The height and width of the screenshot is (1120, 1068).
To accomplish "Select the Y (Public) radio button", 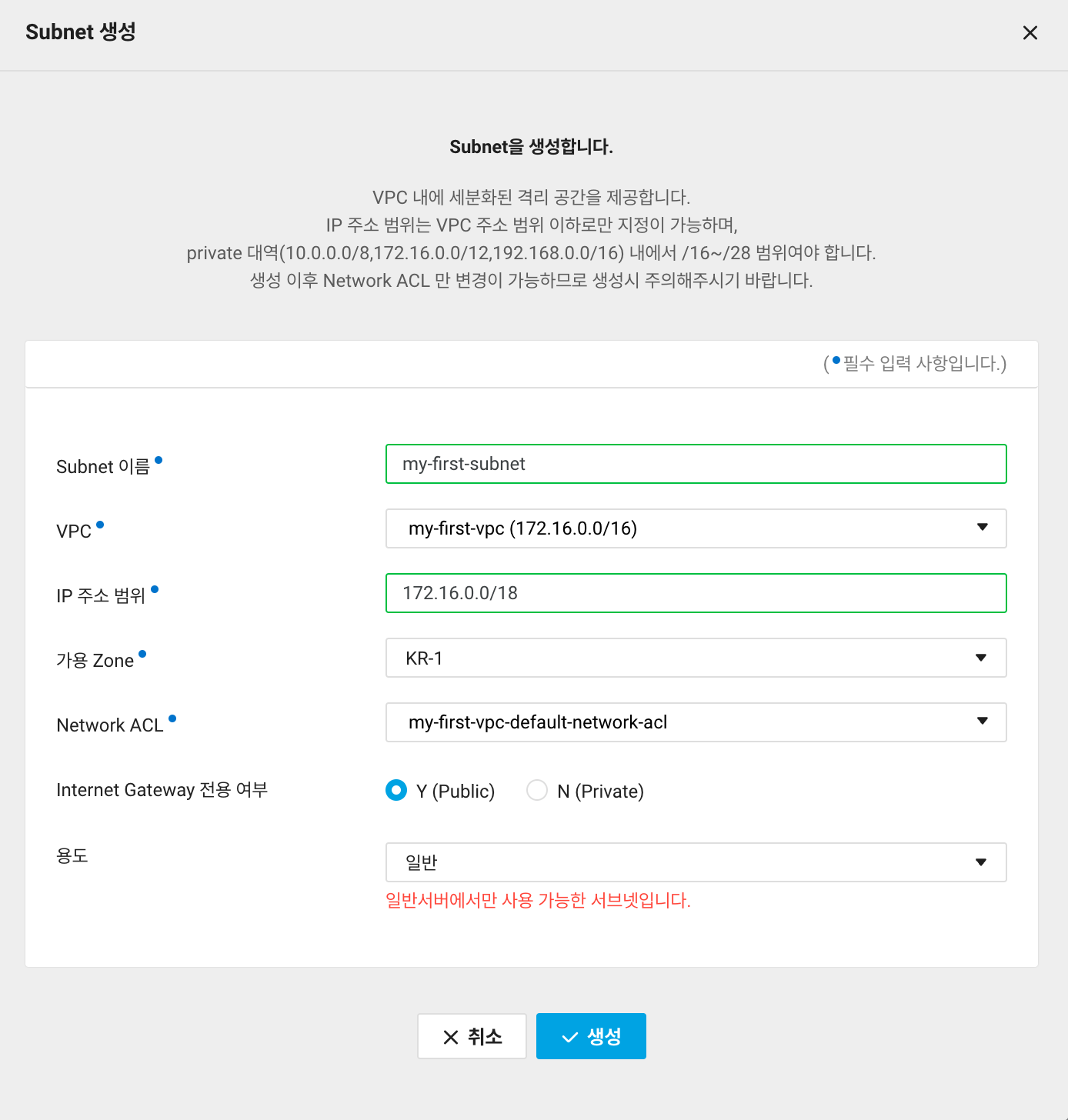I will pos(396,790).
